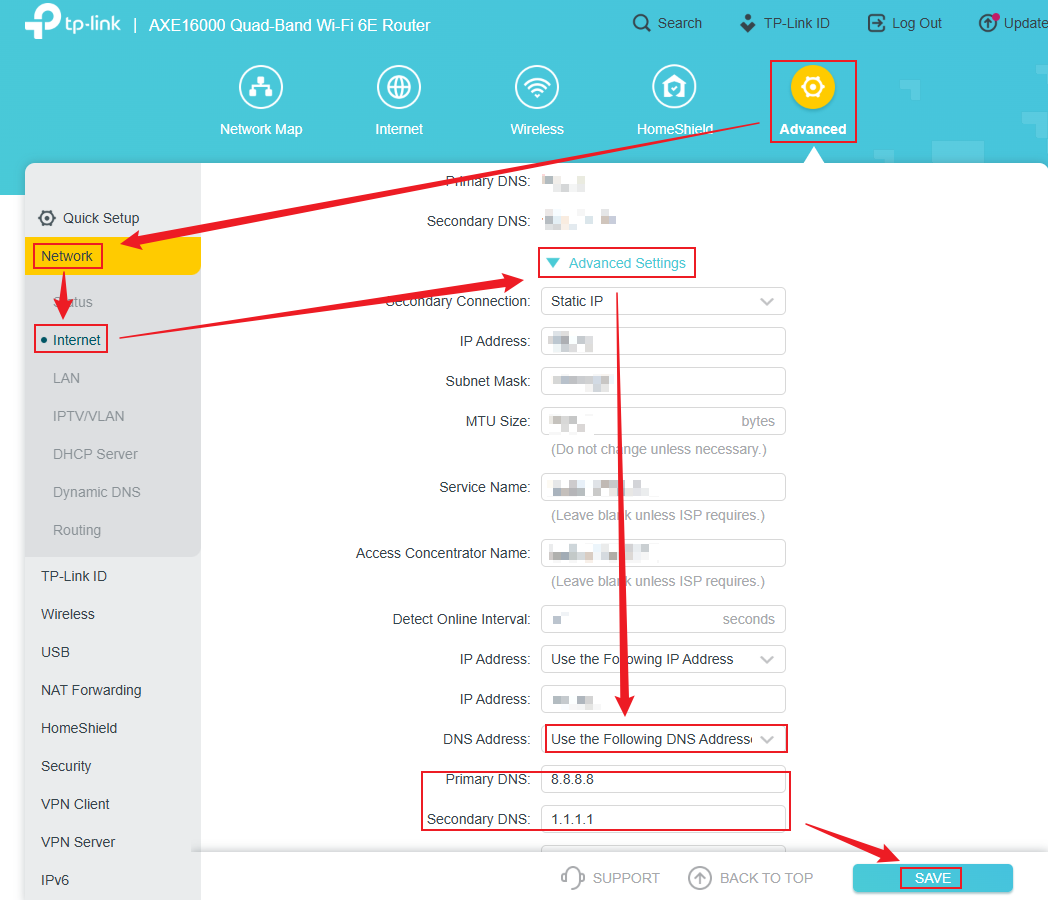Click the SAVE button

point(931,877)
